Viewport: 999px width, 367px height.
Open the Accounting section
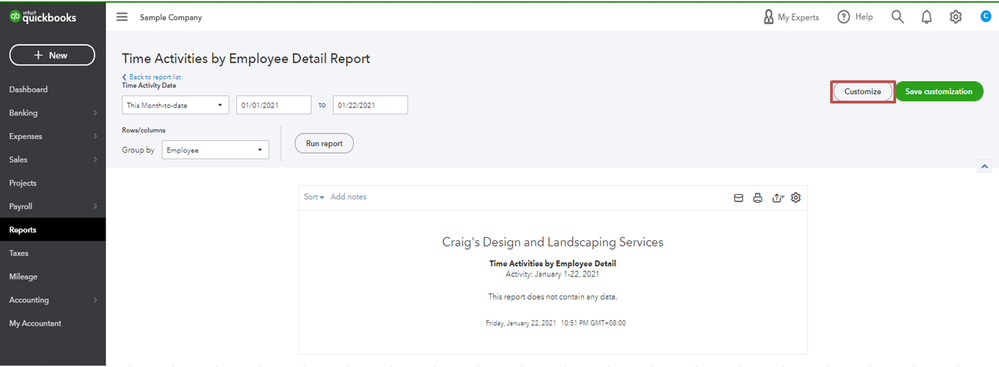click(x=29, y=300)
